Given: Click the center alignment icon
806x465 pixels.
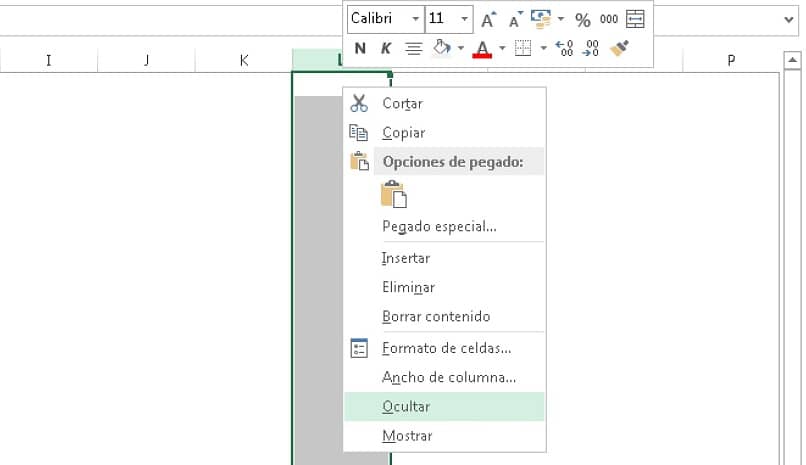Looking at the screenshot, I should pos(413,47).
